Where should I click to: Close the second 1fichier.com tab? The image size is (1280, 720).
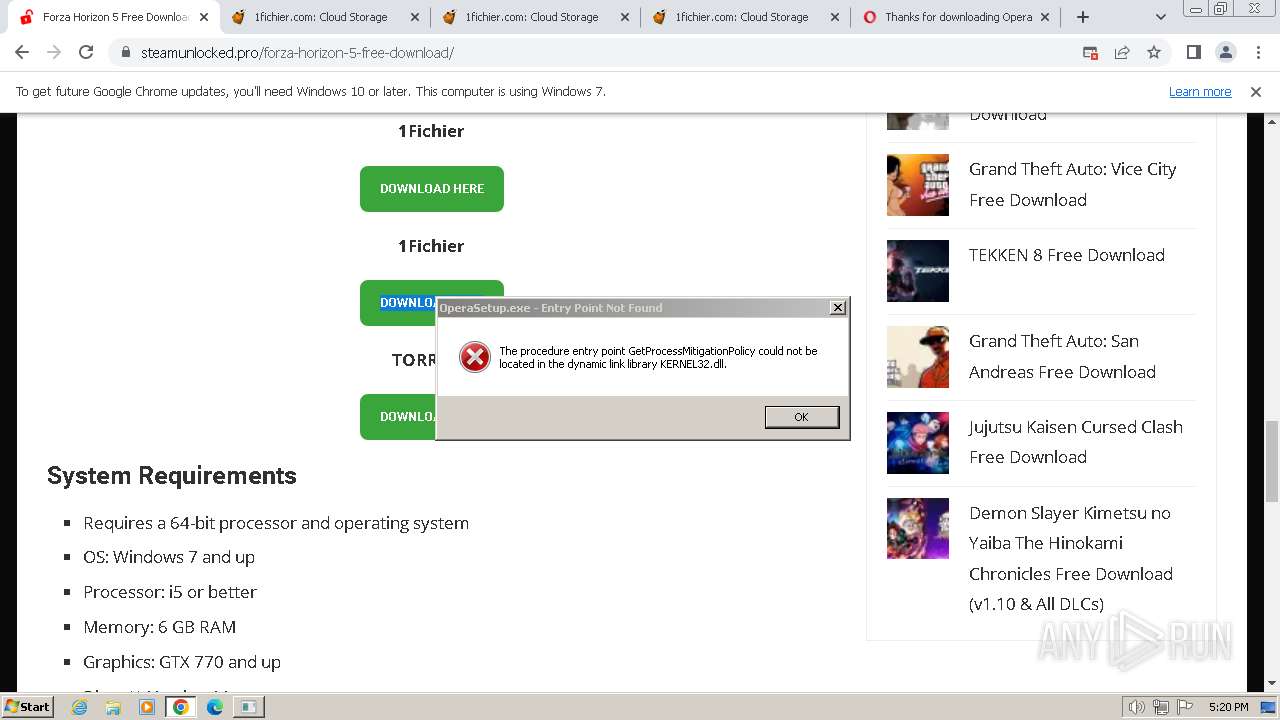pos(624,17)
